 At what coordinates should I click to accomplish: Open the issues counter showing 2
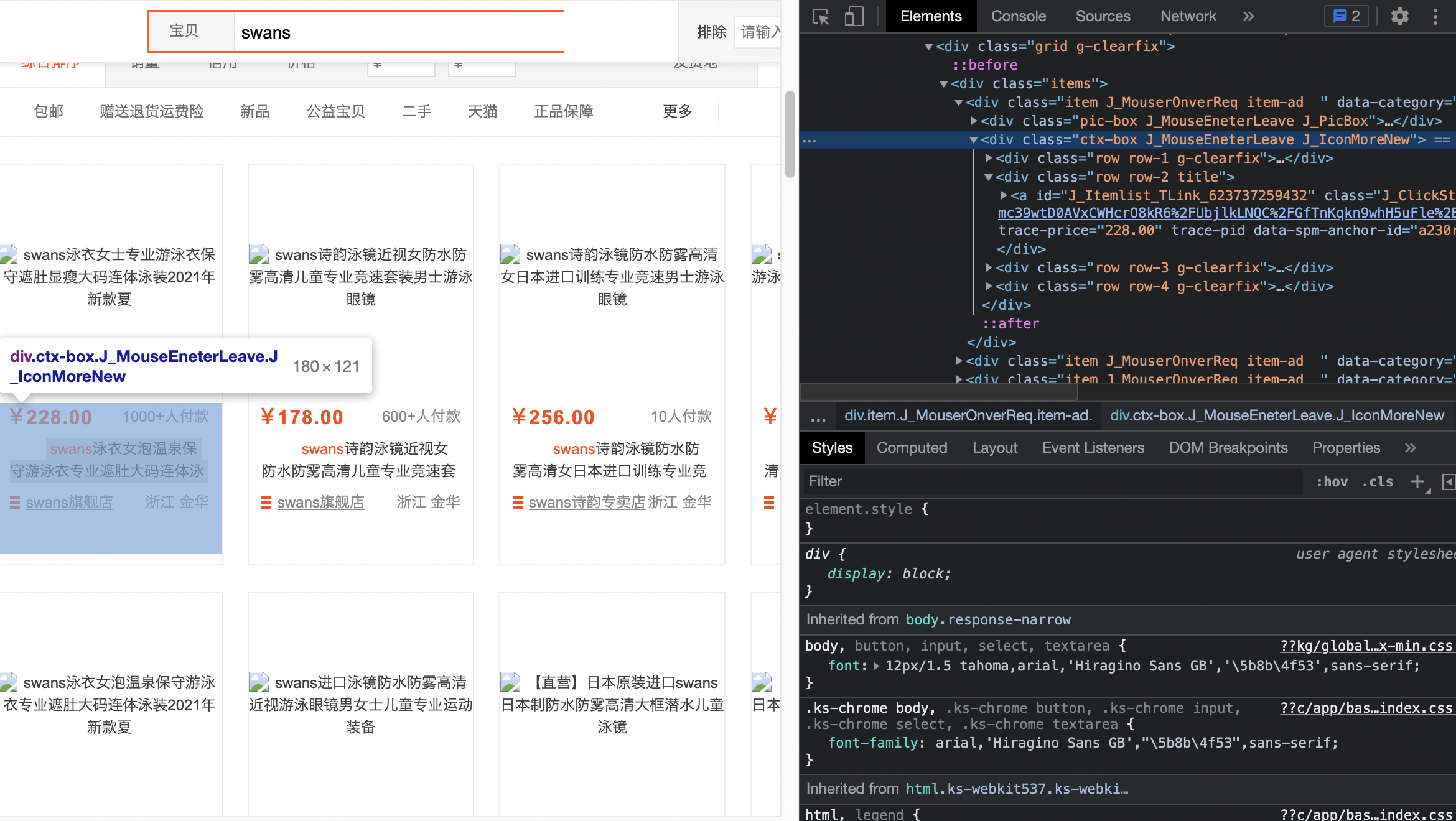[x=1346, y=16]
